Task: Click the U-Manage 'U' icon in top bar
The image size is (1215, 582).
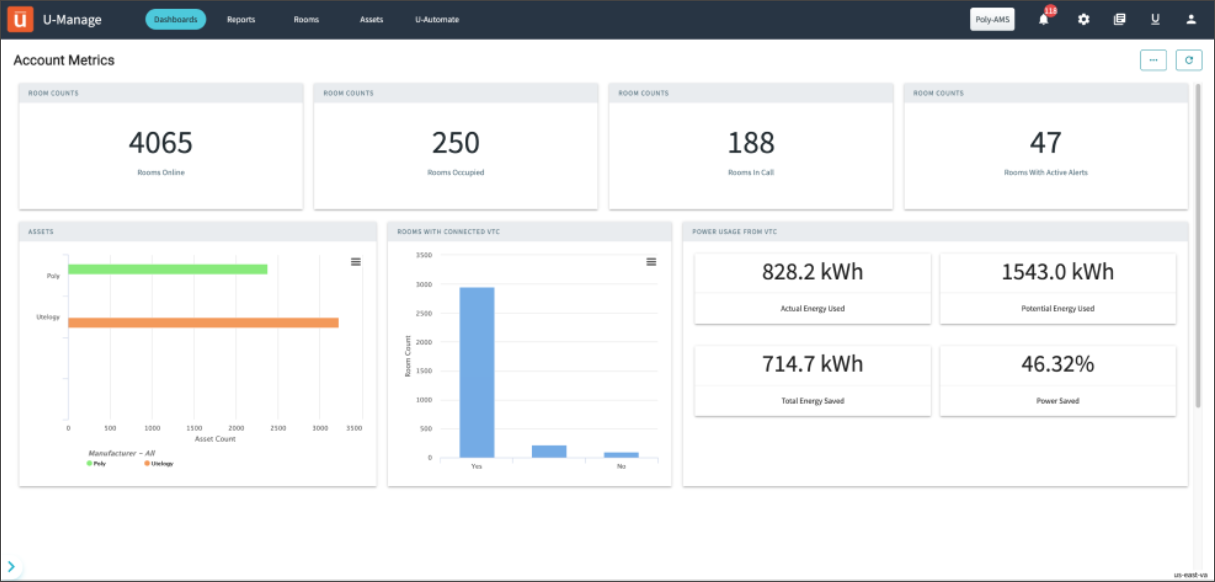Action: click(x=1155, y=19)
